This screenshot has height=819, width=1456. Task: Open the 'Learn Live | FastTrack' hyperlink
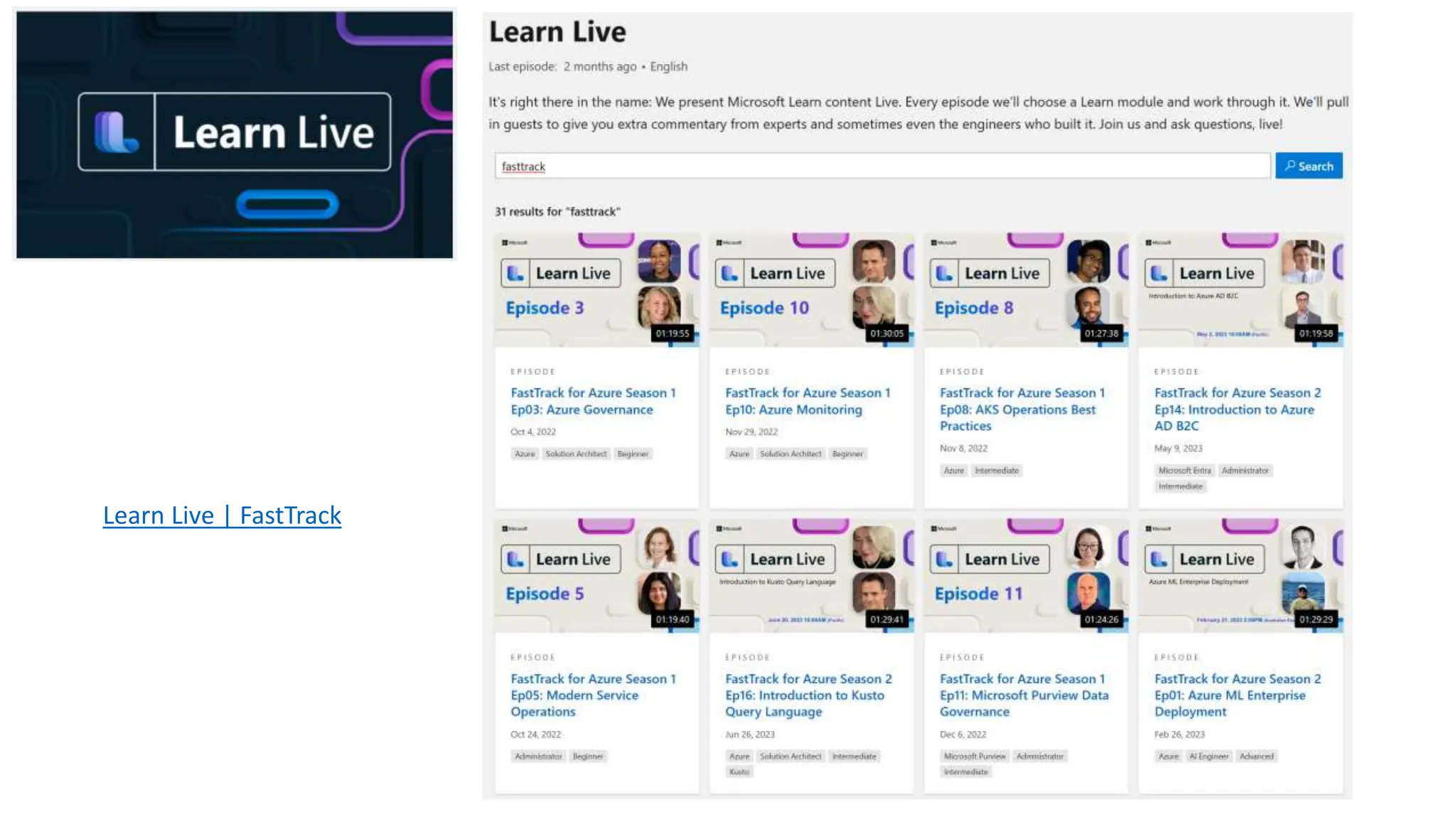[x=222, y=515]
